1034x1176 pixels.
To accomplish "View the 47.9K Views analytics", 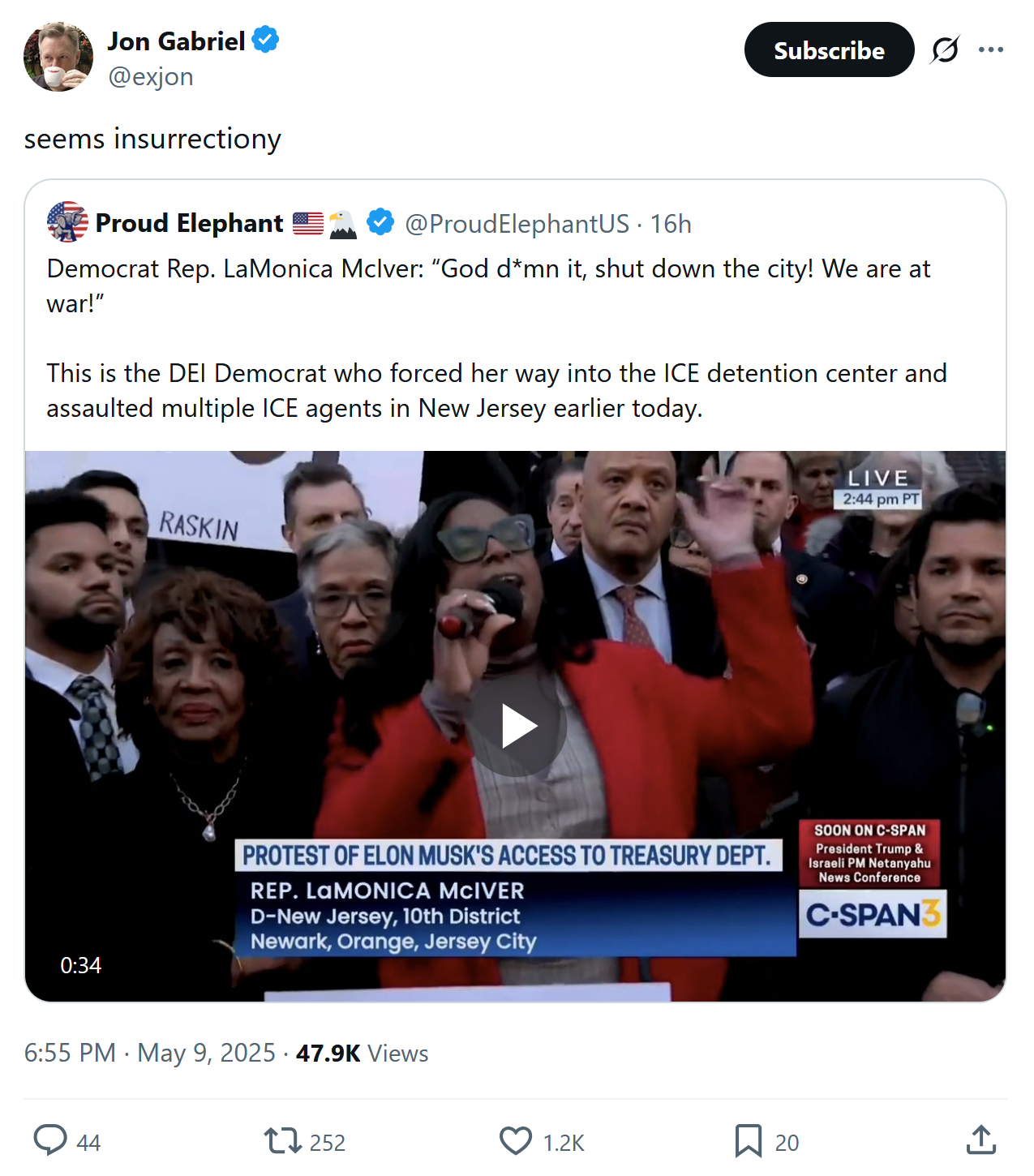I will point(362,1053).
